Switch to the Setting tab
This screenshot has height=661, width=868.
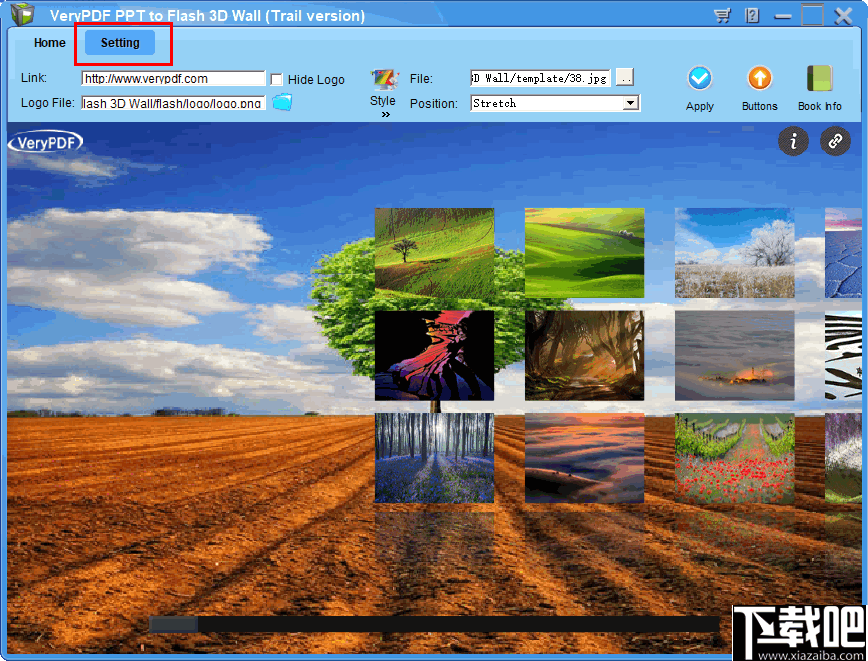119,43
